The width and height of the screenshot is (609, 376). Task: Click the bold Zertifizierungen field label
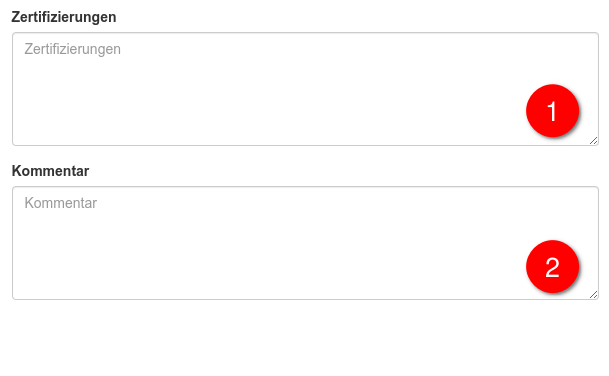(64, 17)
